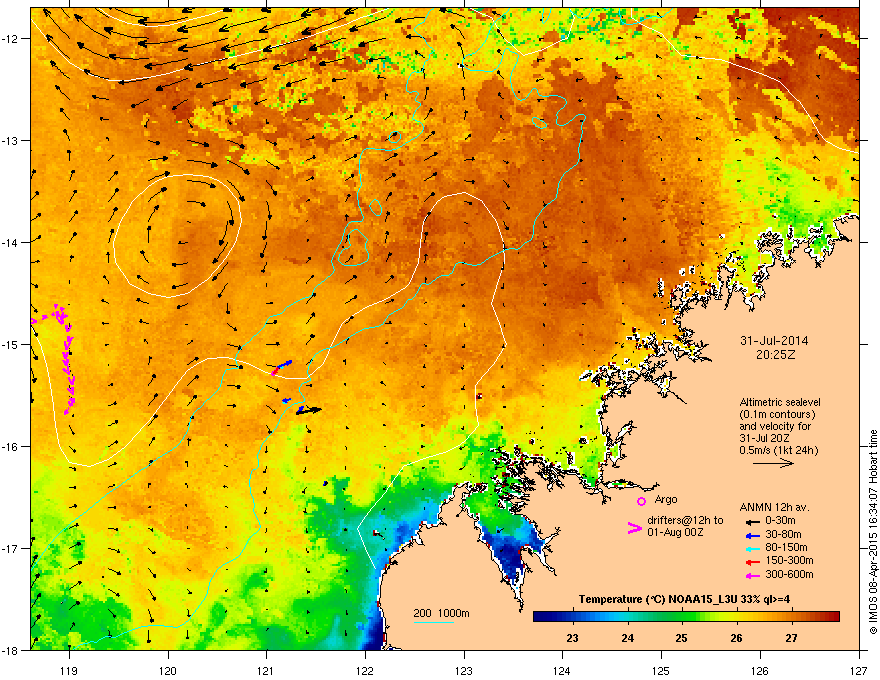The image size is (880, 680).
Task: Click longitude axis label 120
Action: 167,671
